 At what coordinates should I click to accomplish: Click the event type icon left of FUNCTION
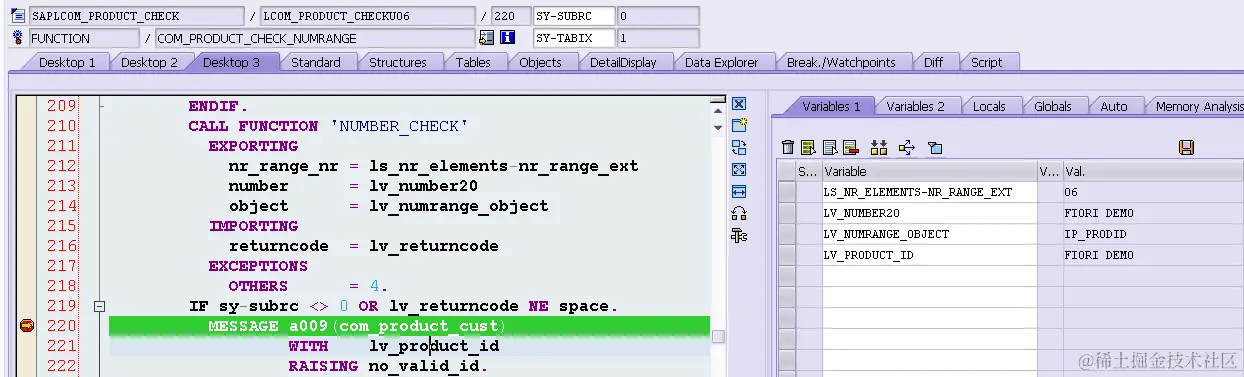coord(17,38)
